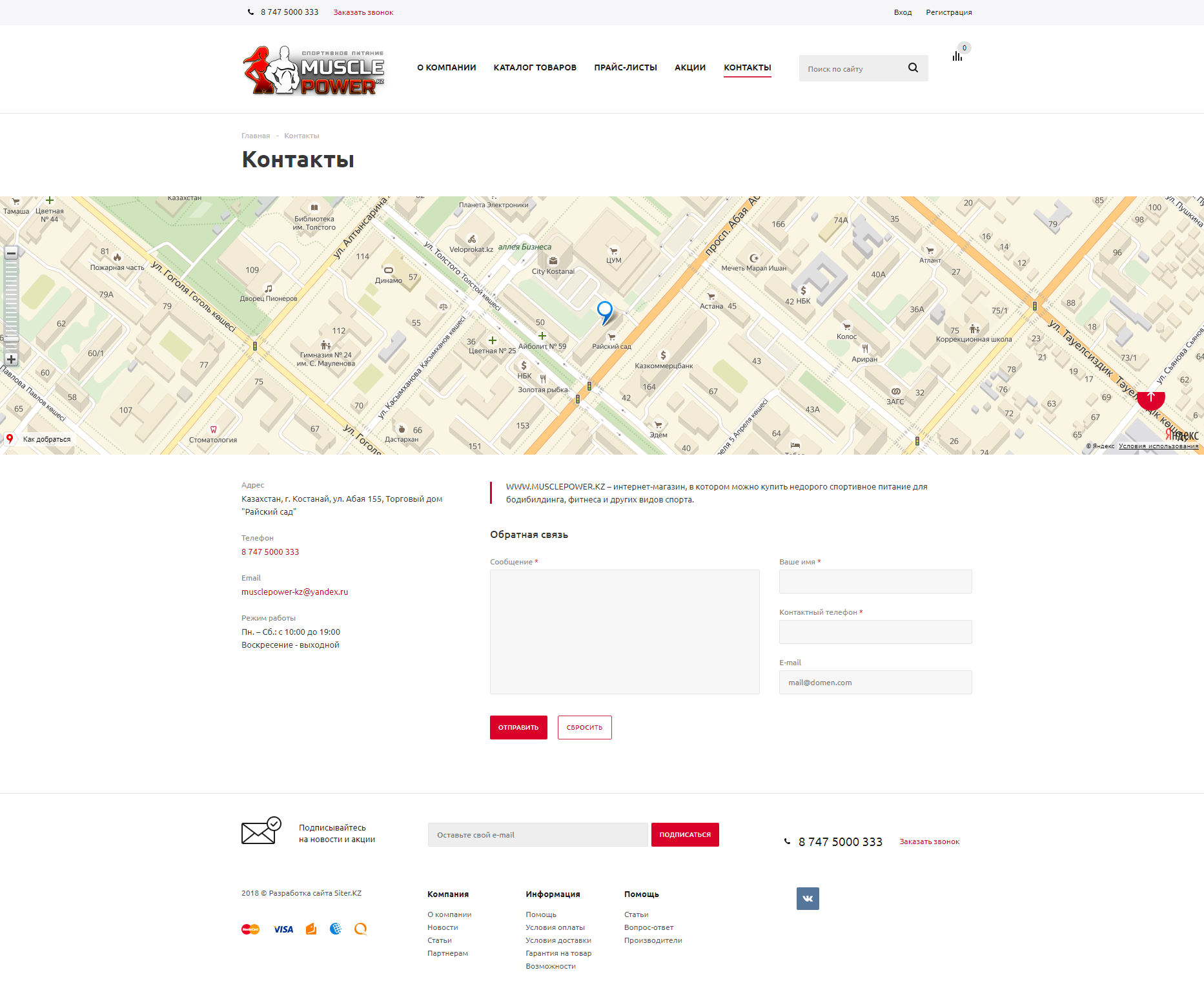The width and height of the screenshot is (1204, 1001).
Task: Open the КАТАЛОГ ТОВАРОВ menu item
Action: tap(535, 67)
